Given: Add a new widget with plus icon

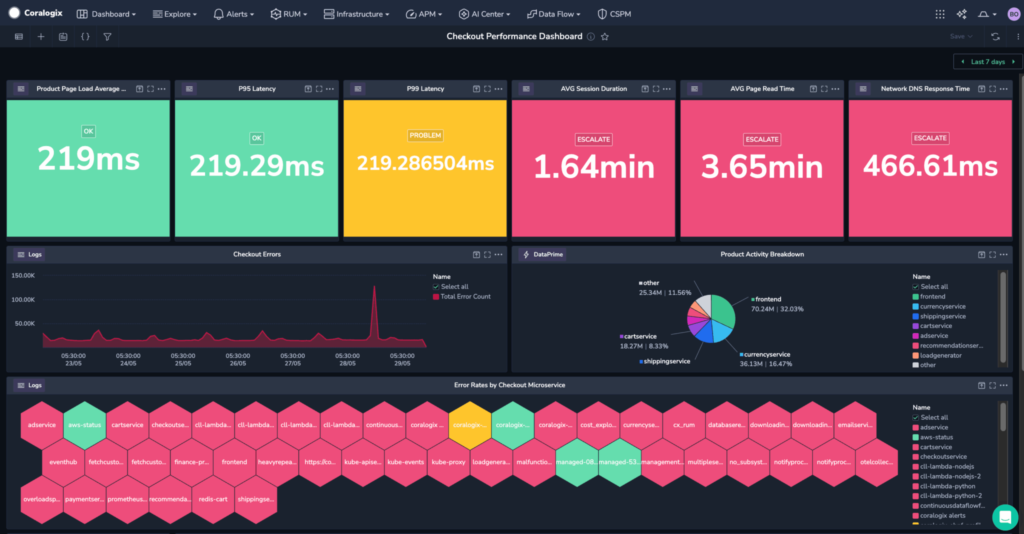Looking at the screenshot, I should [41, 37].
